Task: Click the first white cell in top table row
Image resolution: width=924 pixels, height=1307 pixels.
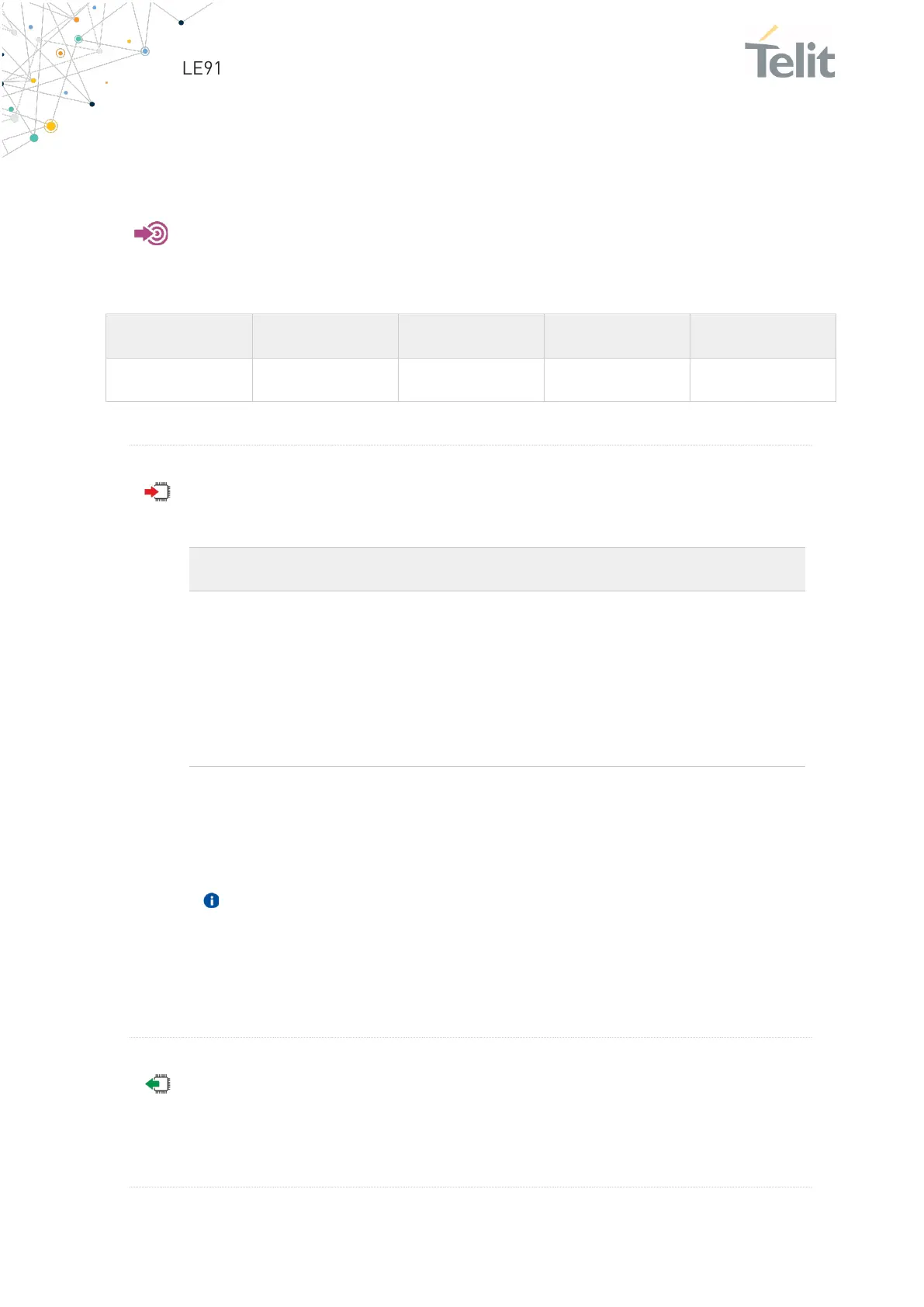Action: (x=179, y=380)
